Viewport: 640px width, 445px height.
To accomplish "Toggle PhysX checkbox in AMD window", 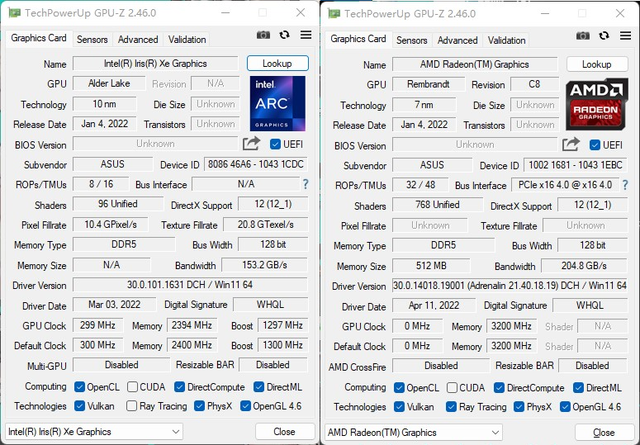I will click(519, 407).
